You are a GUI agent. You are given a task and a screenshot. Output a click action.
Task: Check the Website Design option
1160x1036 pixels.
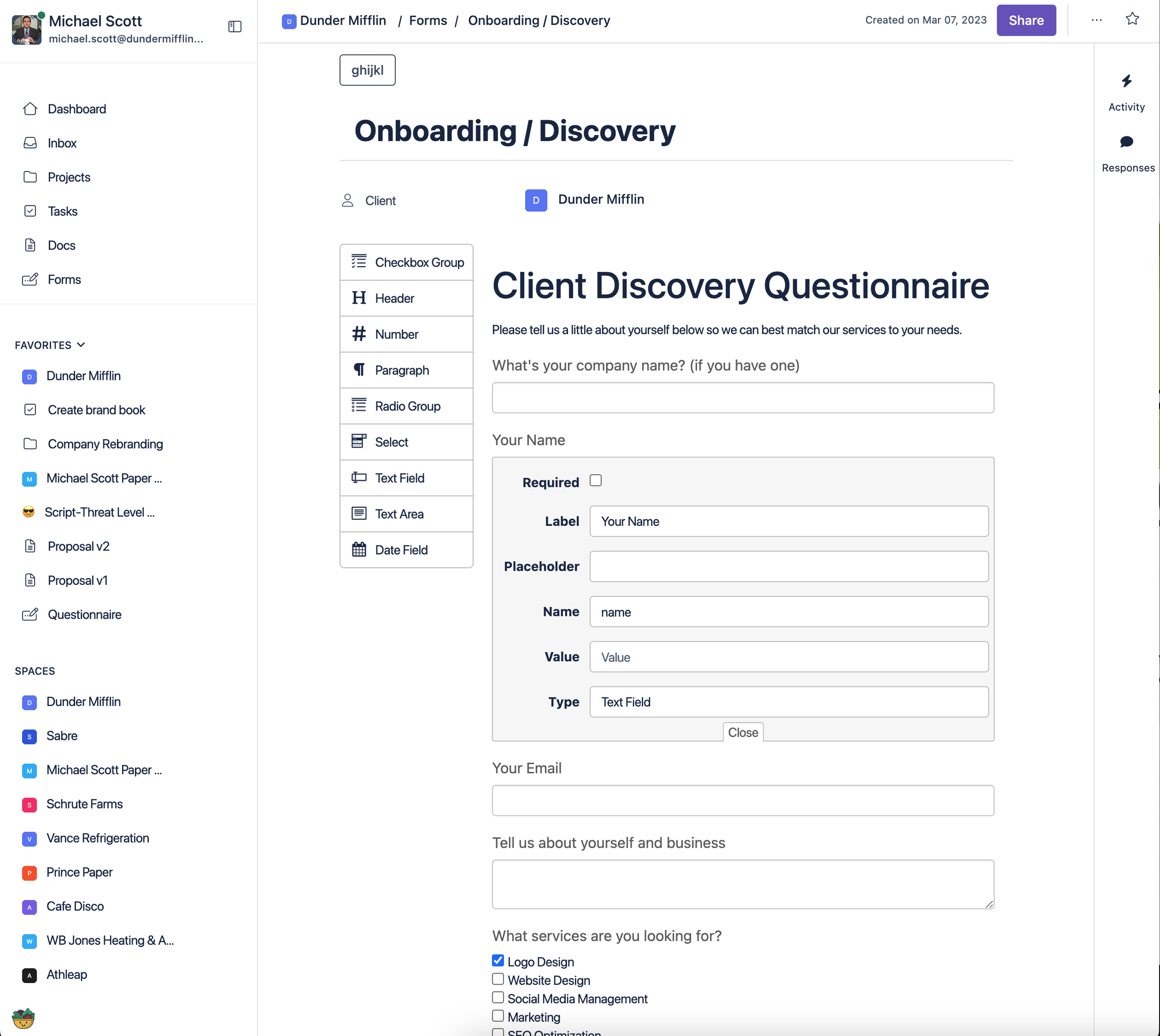coord(498,979)
